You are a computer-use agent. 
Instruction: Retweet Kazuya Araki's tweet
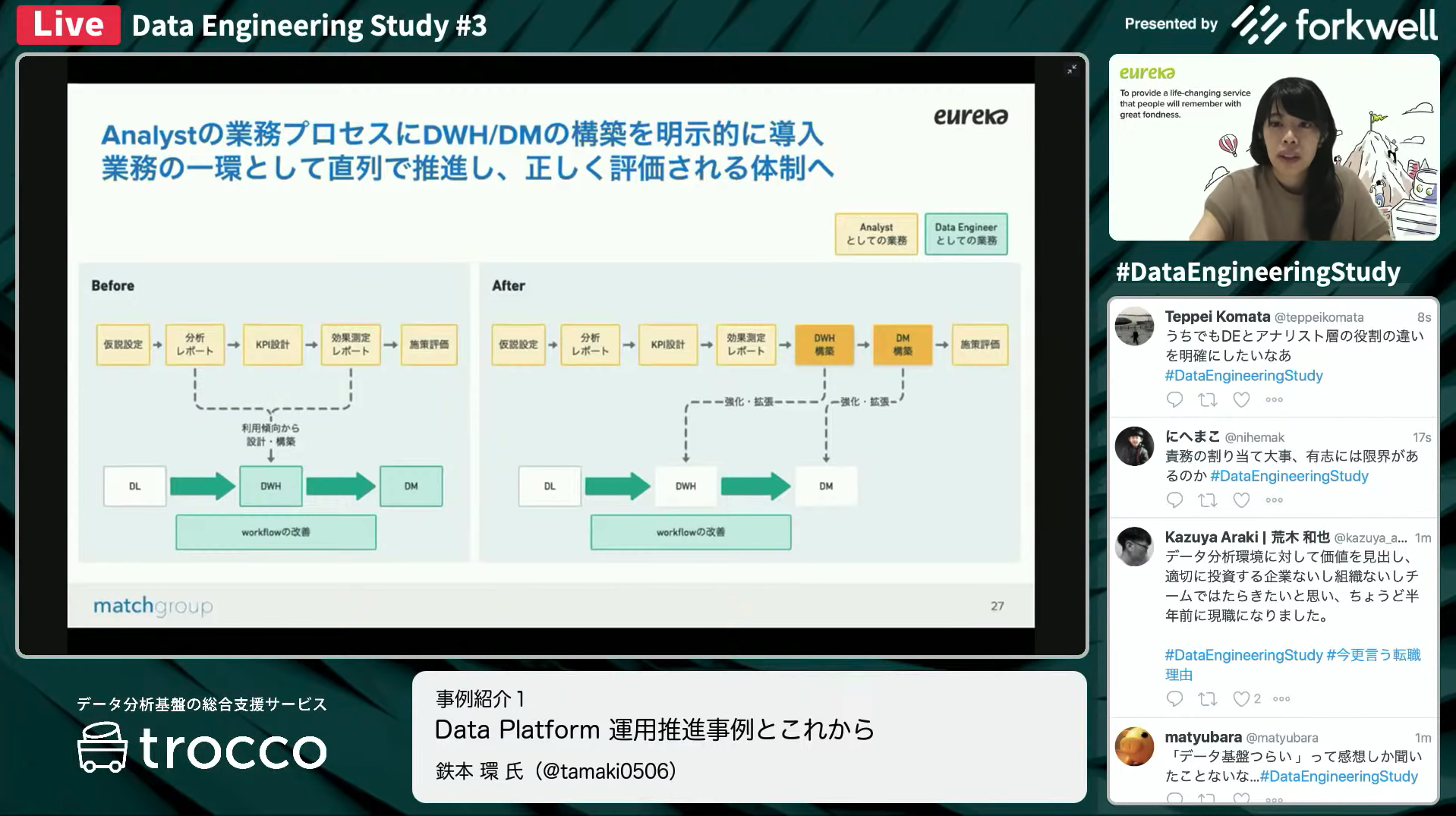[1207, 698]
